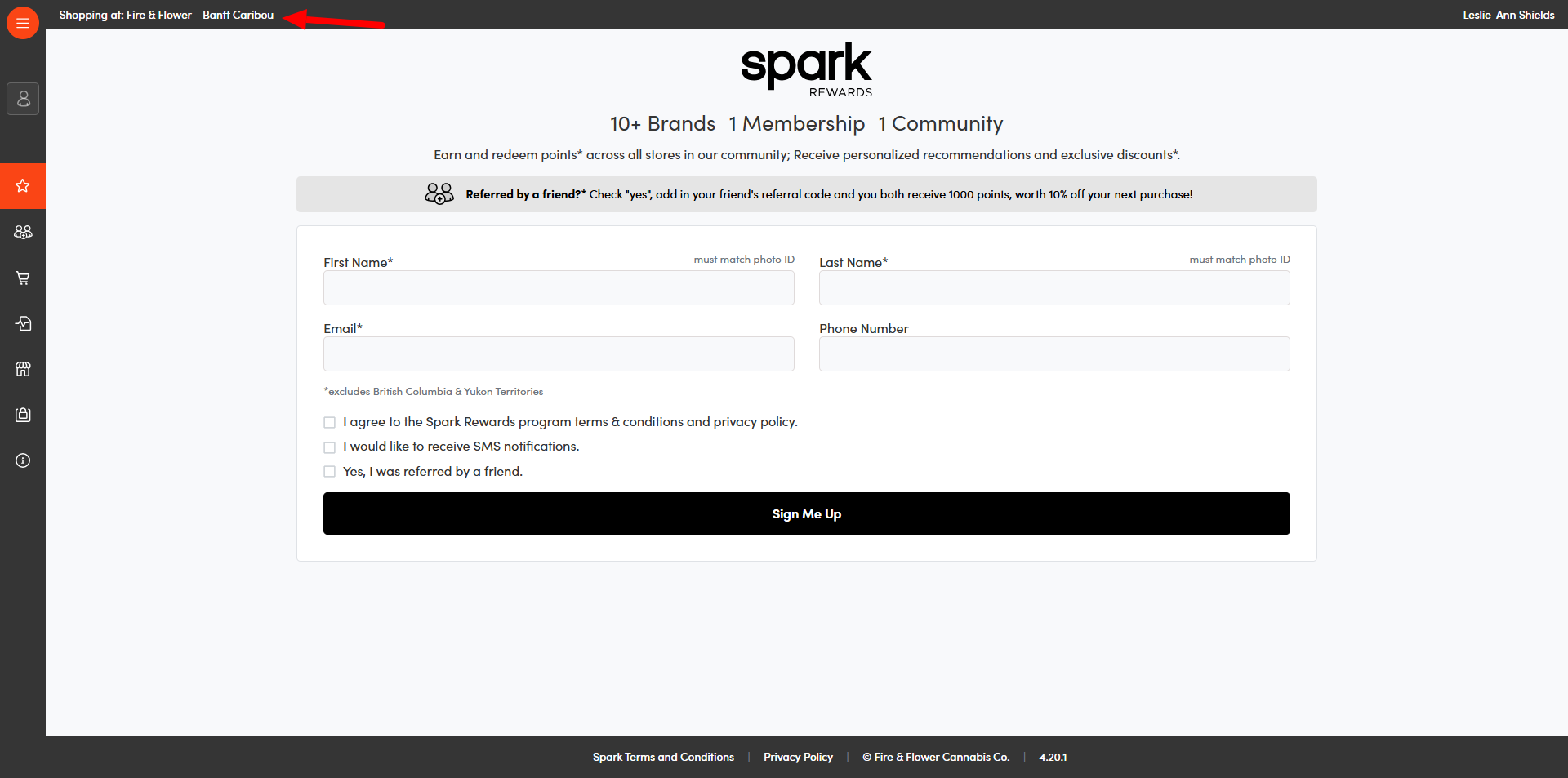This screenshot has height=778, width=1568.
Task: Click the Fire & Flower Cannabis Co. copyright text
Action: [936, 757]
